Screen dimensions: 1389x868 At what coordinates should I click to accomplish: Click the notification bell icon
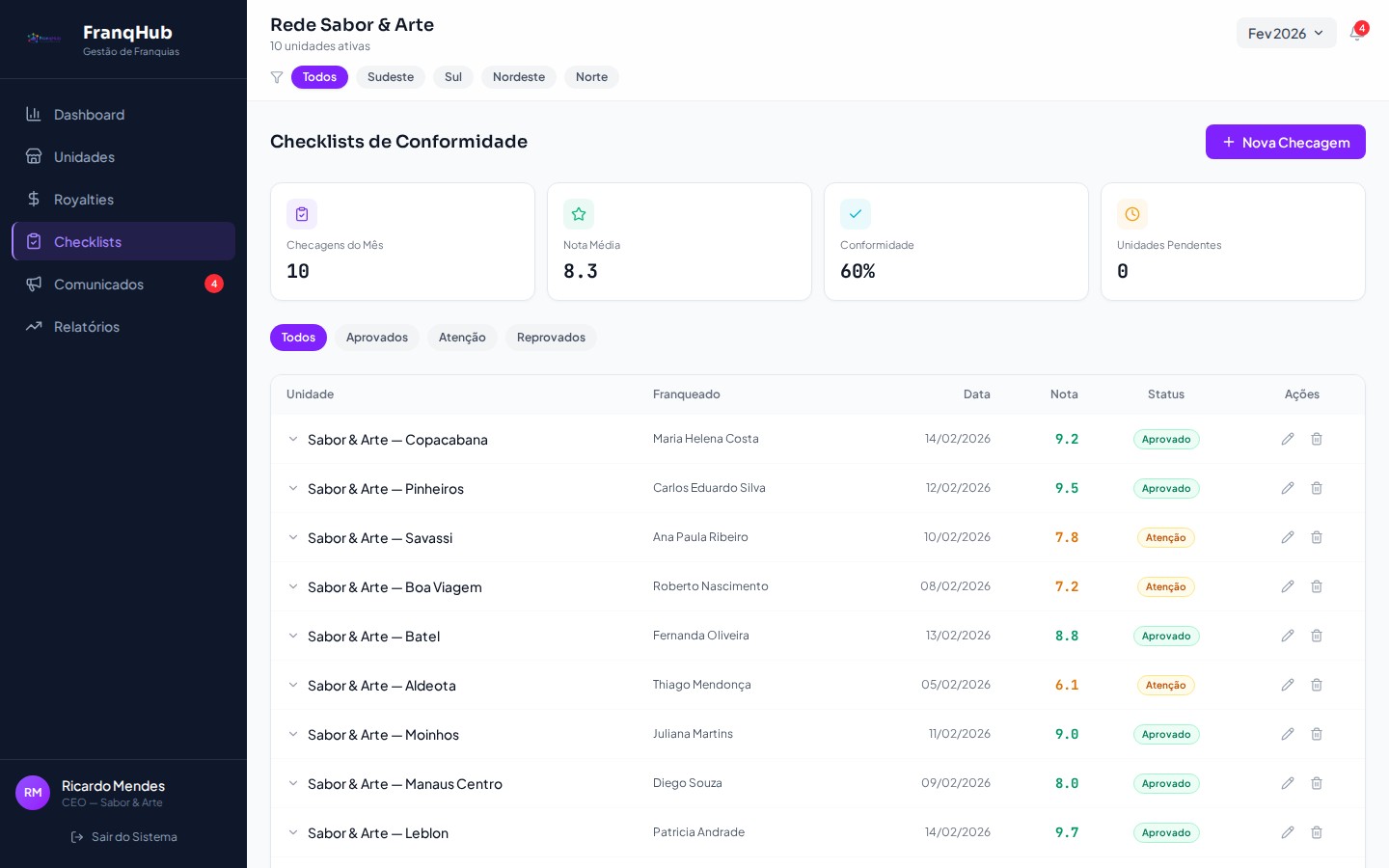[1357, 33]
